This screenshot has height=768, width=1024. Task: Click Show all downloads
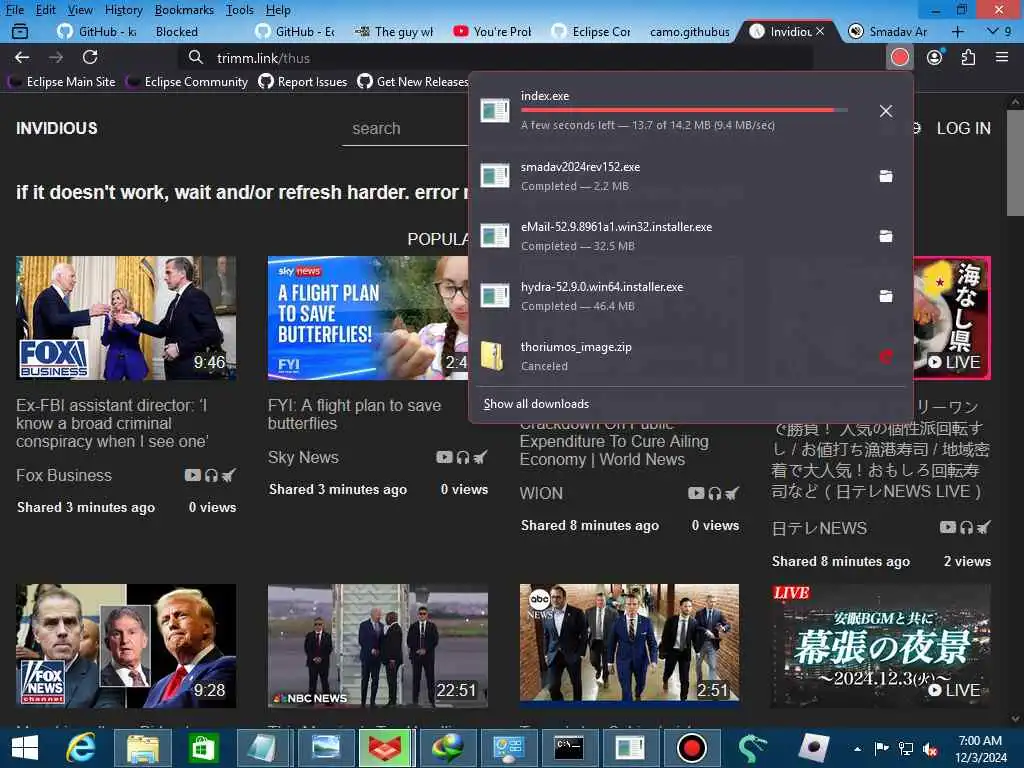pos(536,404)
